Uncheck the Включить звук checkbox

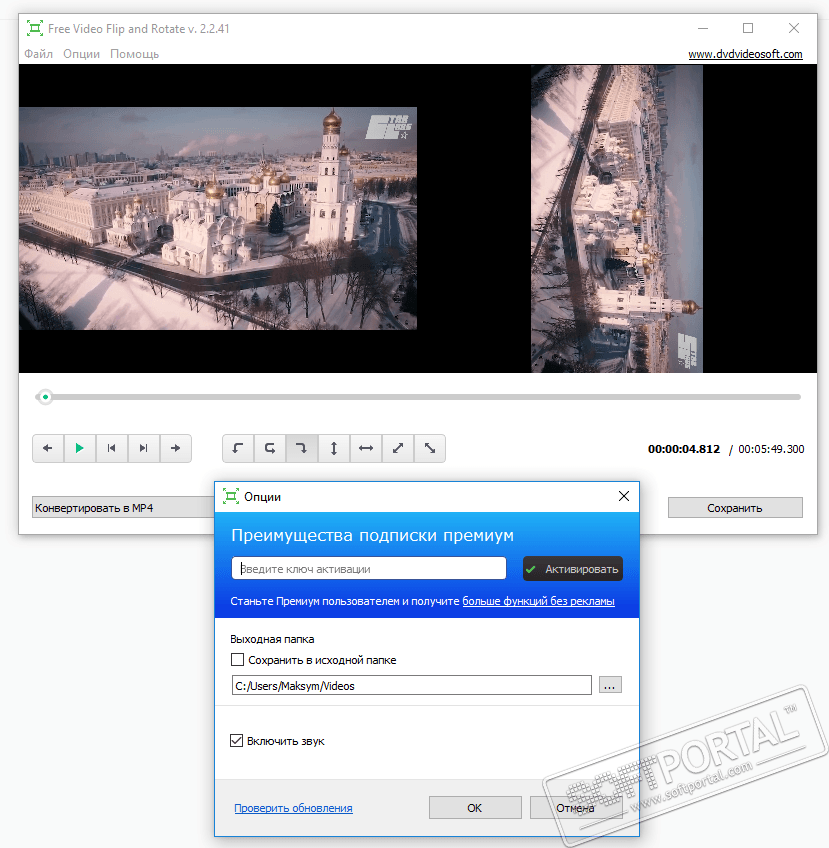coord(236,740)
